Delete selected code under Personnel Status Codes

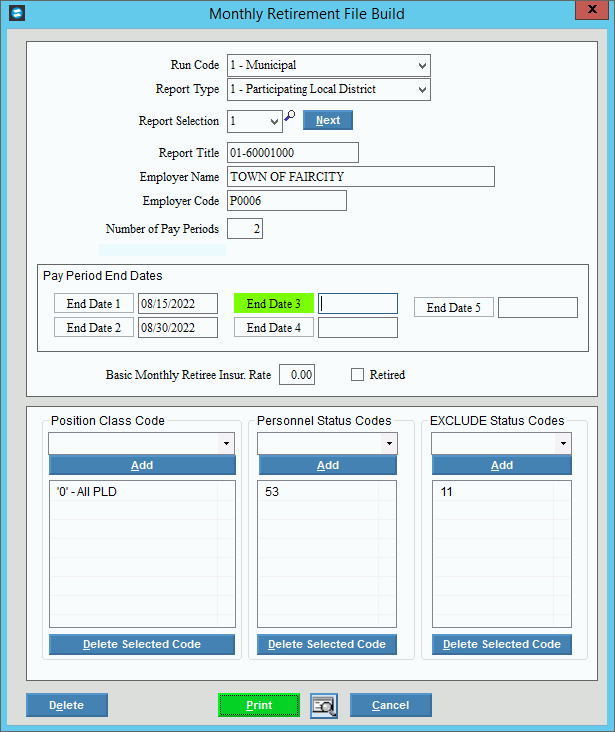click(x=327, y=644)
